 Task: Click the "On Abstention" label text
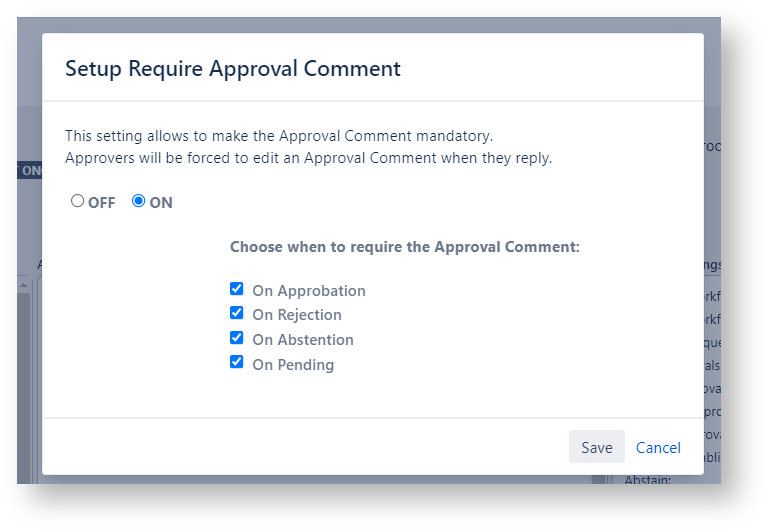(303, 340)
